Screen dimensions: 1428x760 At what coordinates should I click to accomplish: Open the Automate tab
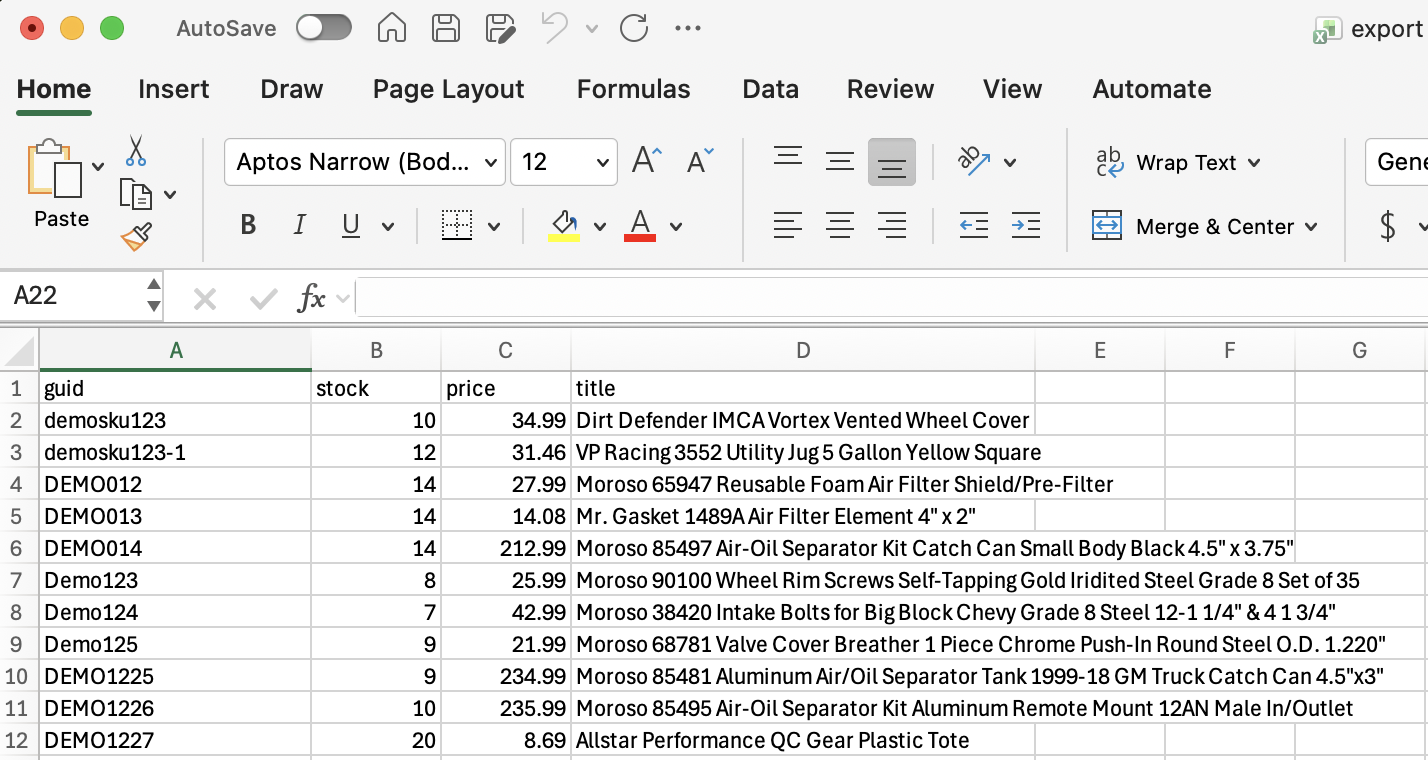pos(1152,89)
